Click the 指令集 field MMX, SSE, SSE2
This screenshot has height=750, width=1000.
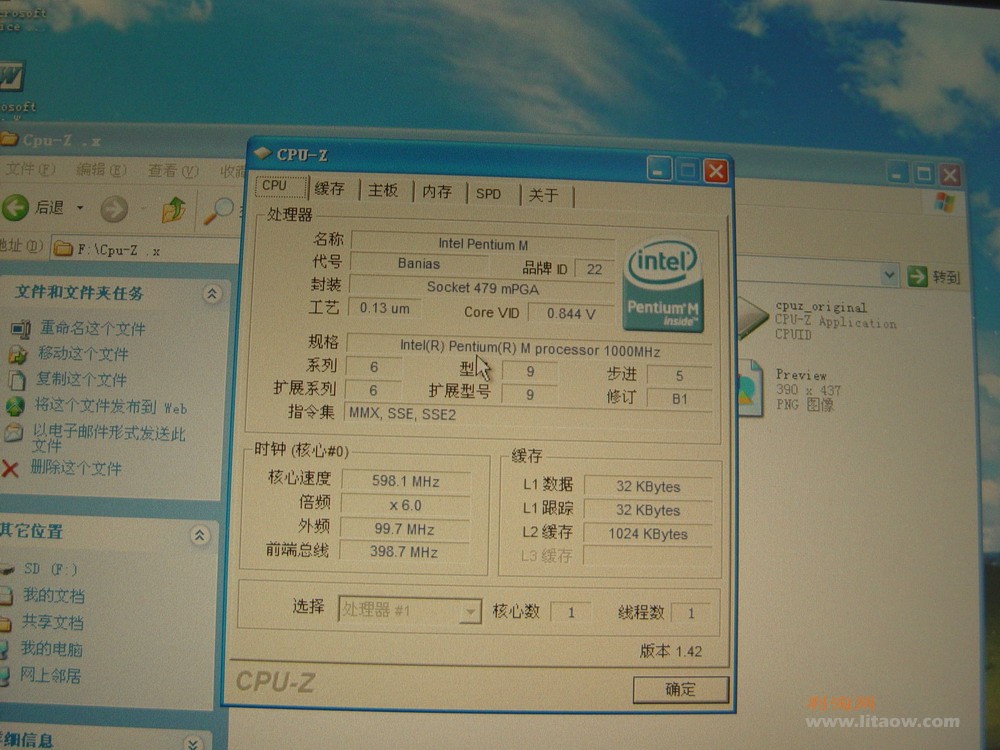[528, 415]
